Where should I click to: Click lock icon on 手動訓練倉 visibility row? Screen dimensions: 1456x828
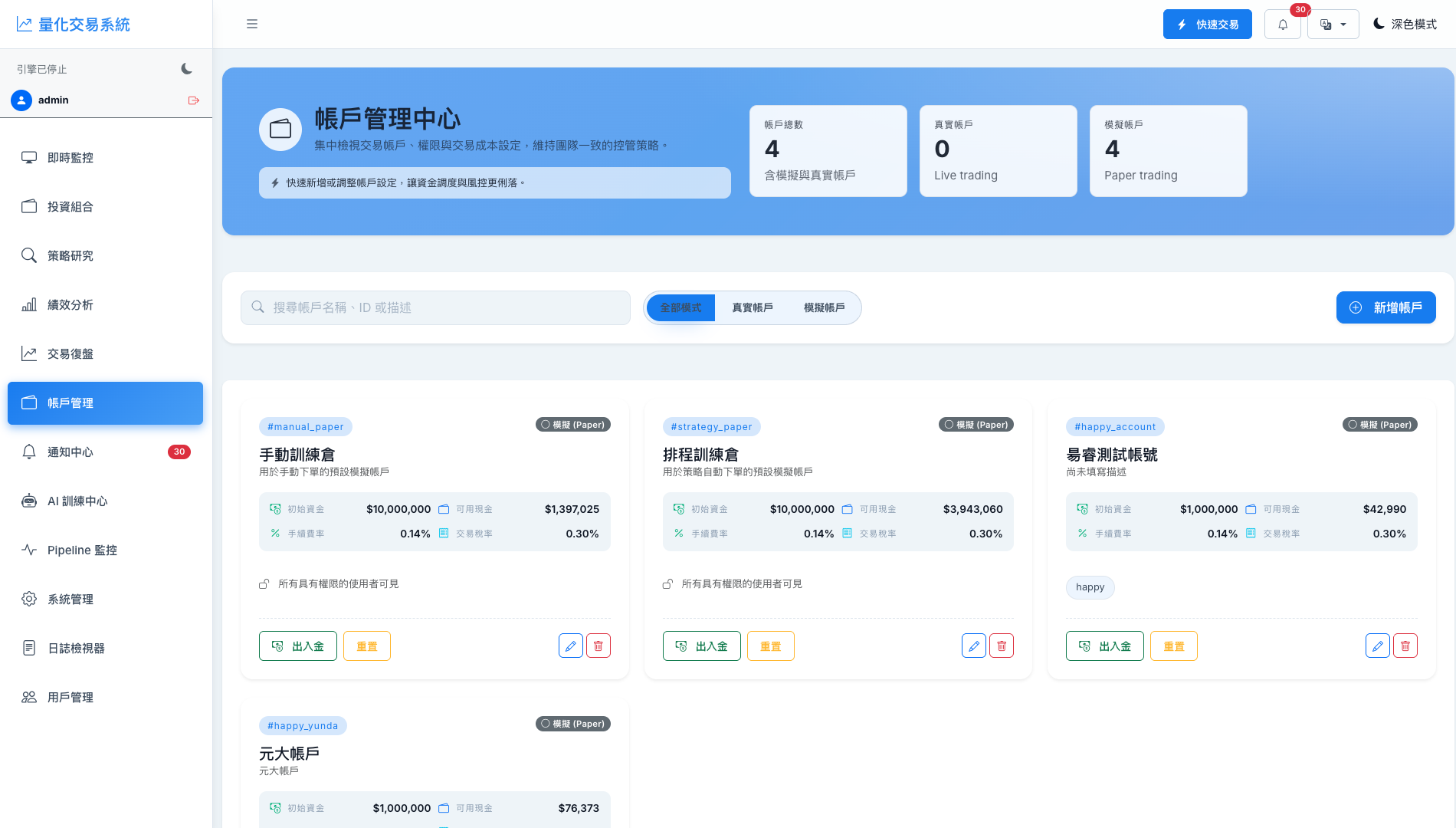[264, 584]
